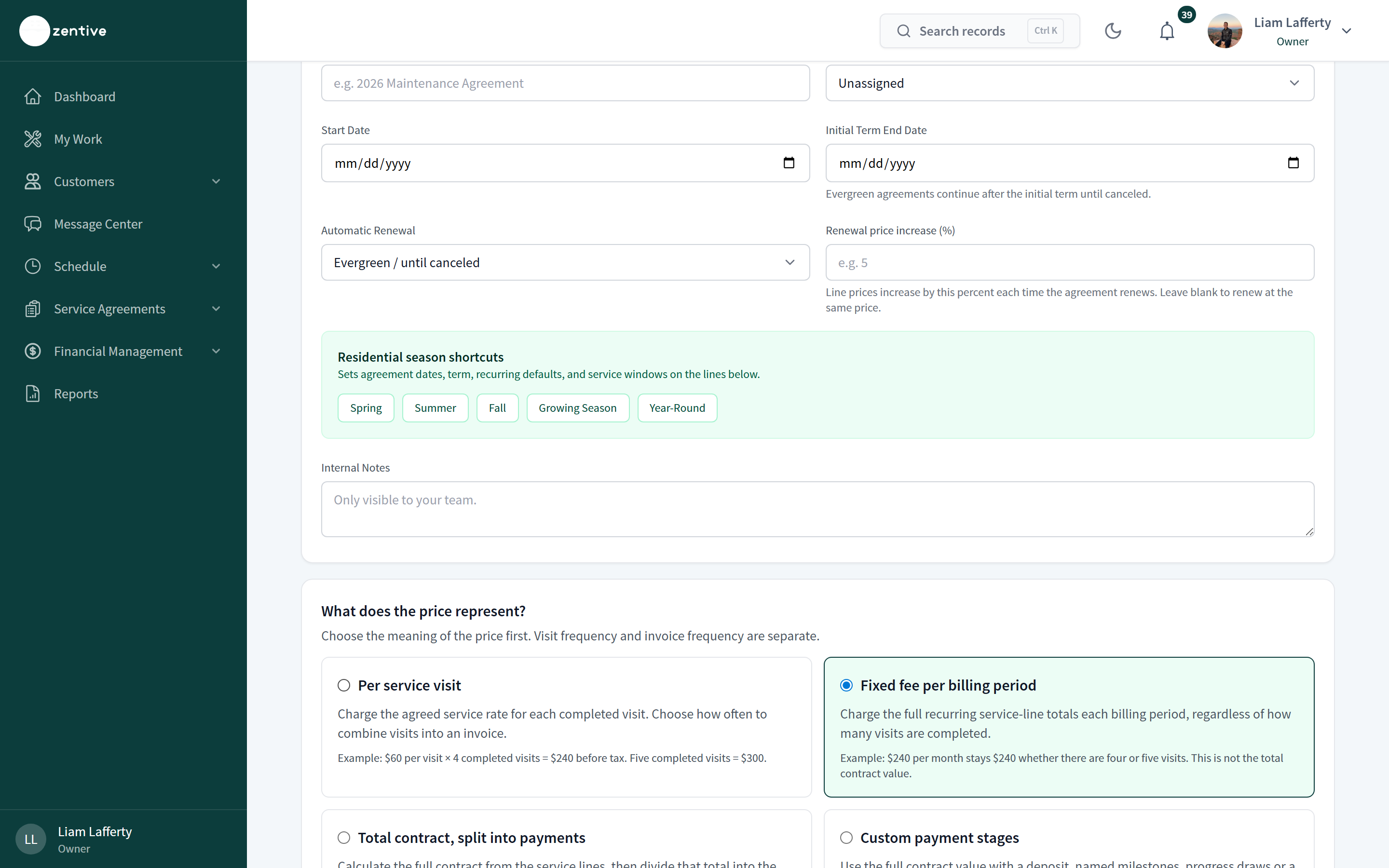Image resolution: width=1389 pixels, height=868 pixels.
Task: Click the Initial Term End Date field
Action: point(1070,163)
